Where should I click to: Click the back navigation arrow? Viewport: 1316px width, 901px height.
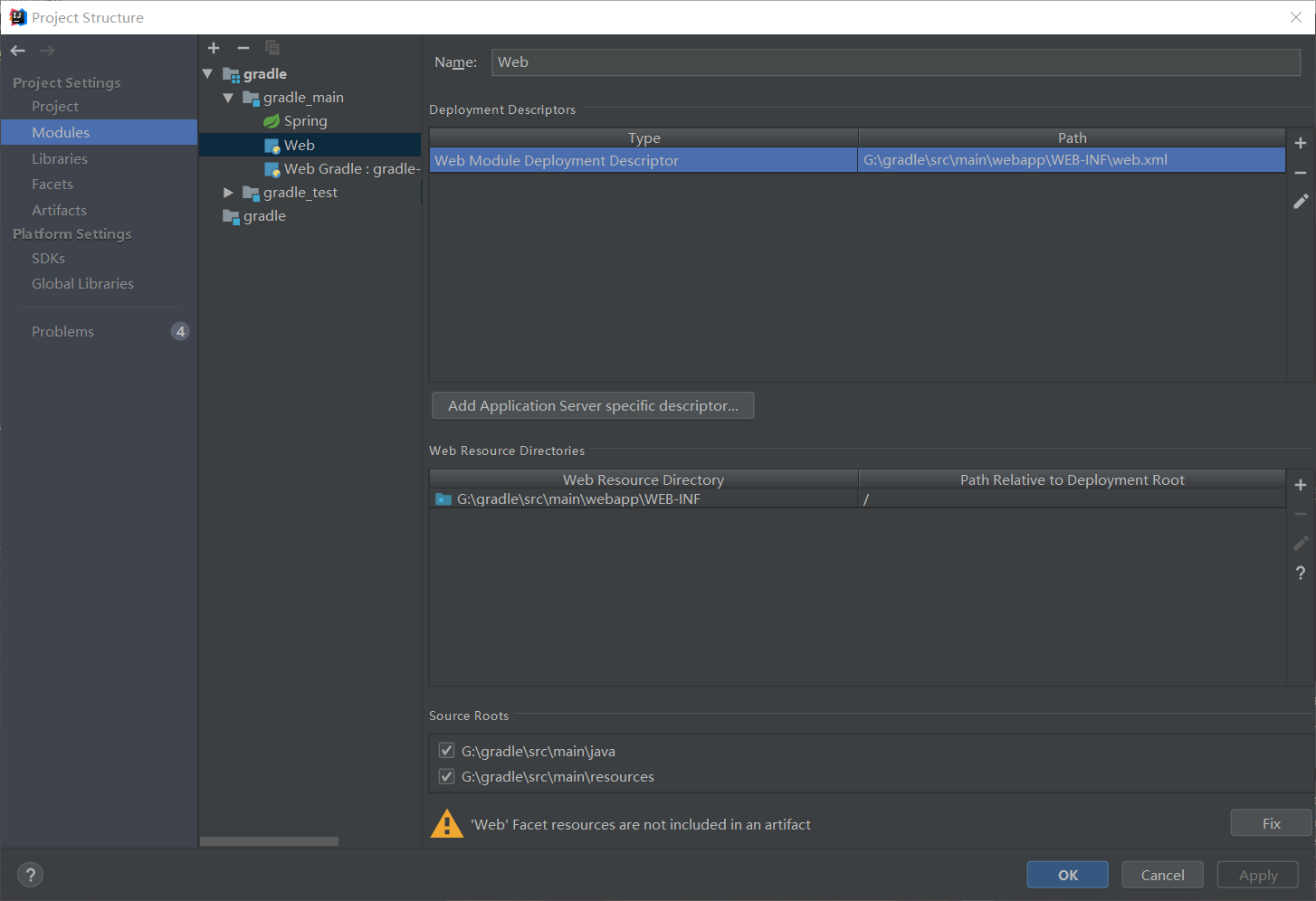pos(16,50)
